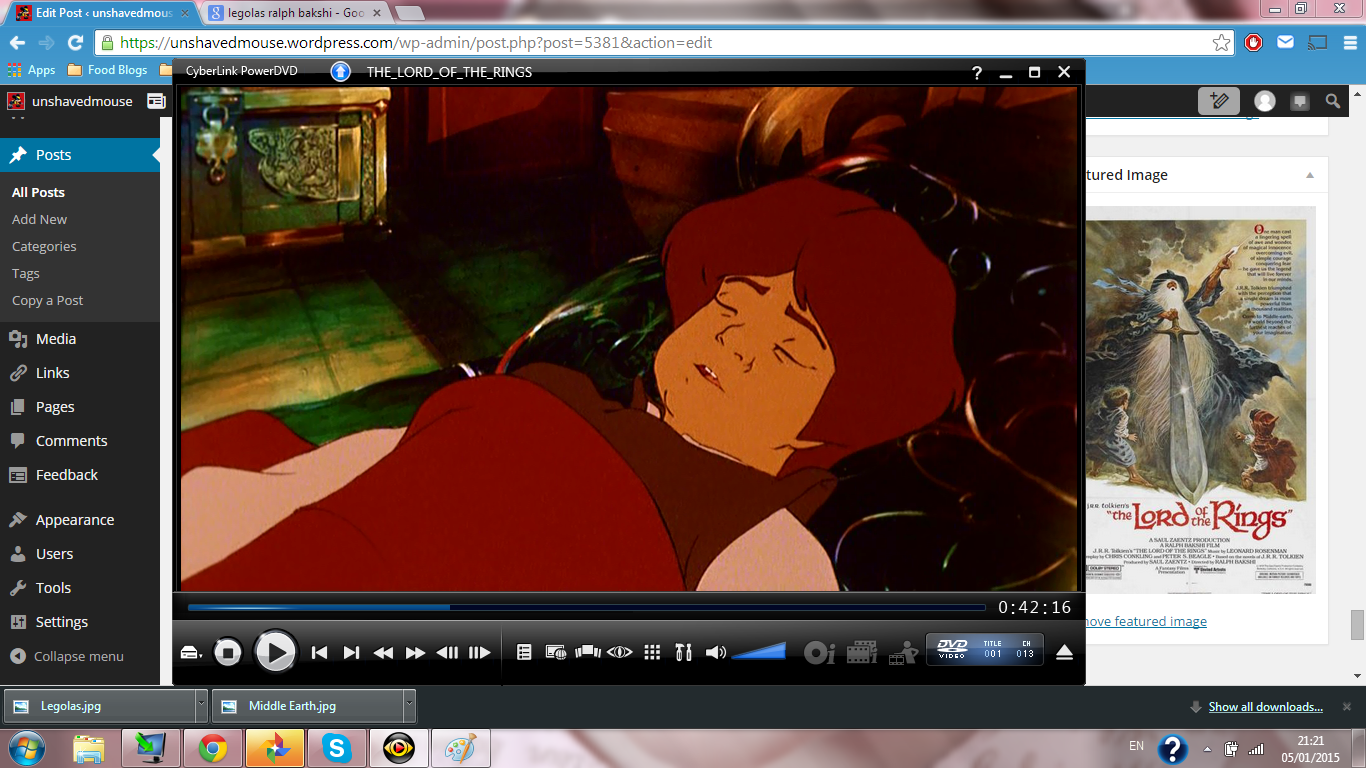Open the dropdown arrow for Legolas.jpg download
Viewport: 1366px width, 768px height.
(201, 705)
